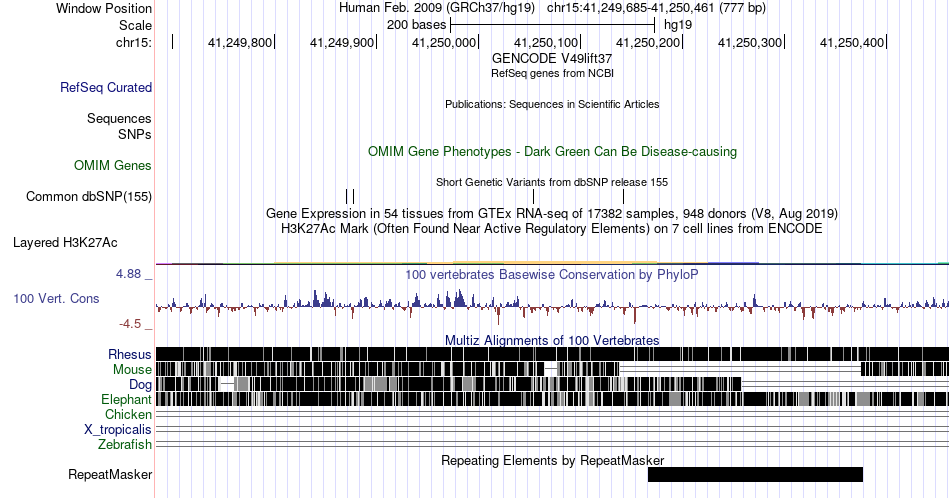Image resolution: width=950 pixels, height=498 pixels.
Task: Click the X_tropicalis species label
Action: pos(118,430)
